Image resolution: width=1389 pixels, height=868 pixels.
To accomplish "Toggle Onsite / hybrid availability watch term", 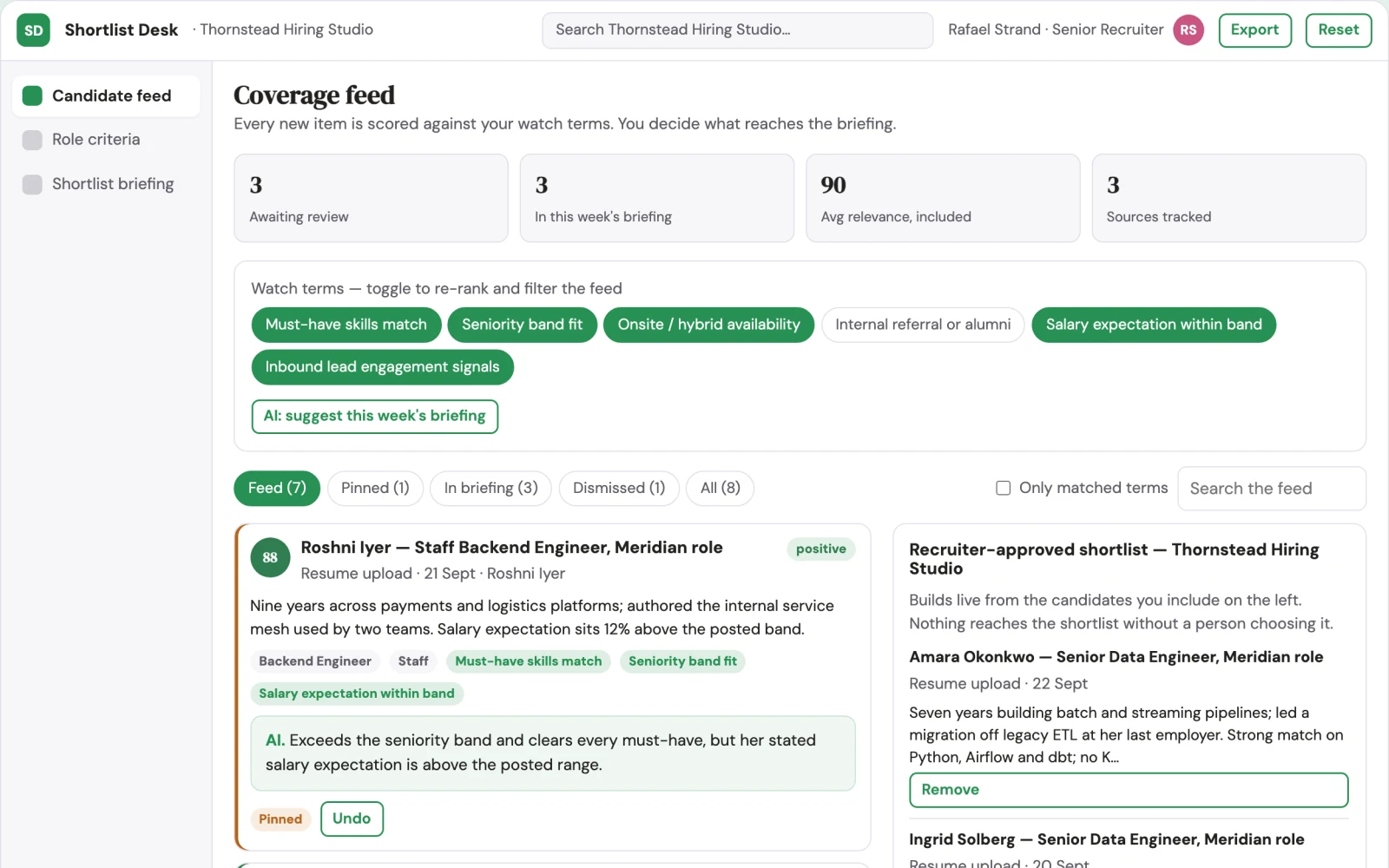I will 708,325.
